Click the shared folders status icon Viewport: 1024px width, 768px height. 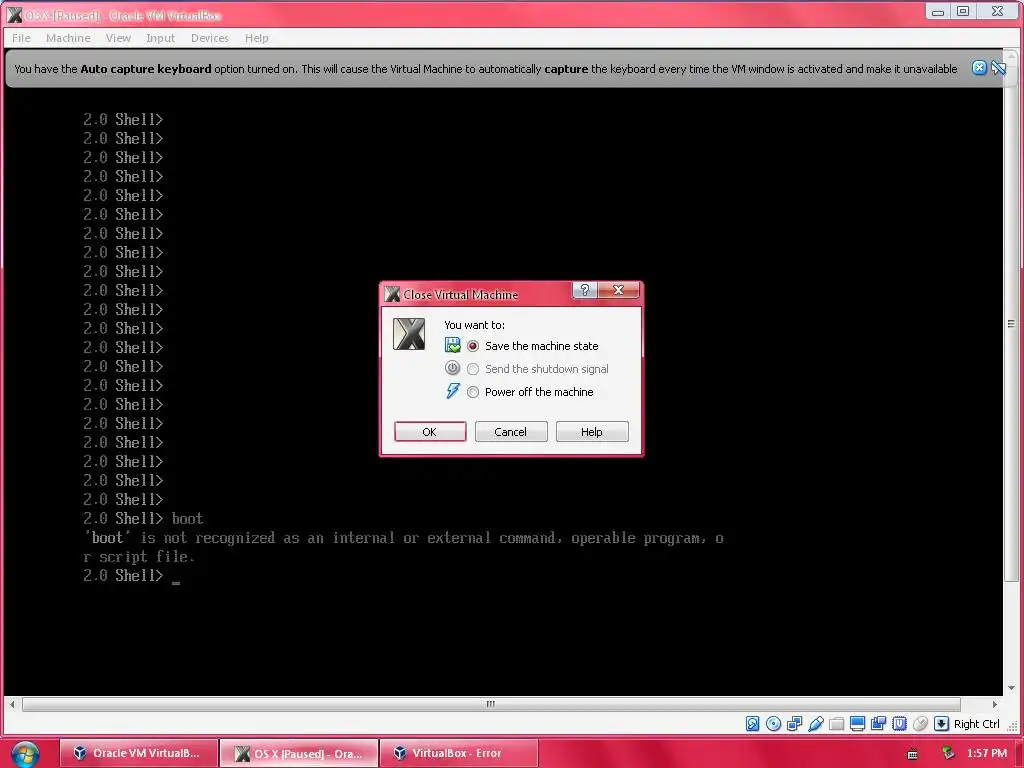pos(836,724)
